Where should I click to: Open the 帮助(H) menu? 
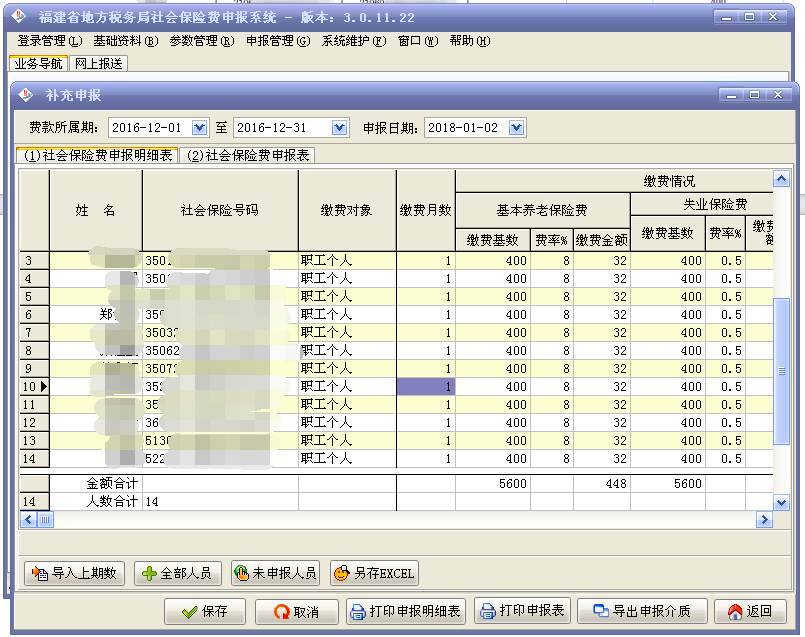(470, 41)
